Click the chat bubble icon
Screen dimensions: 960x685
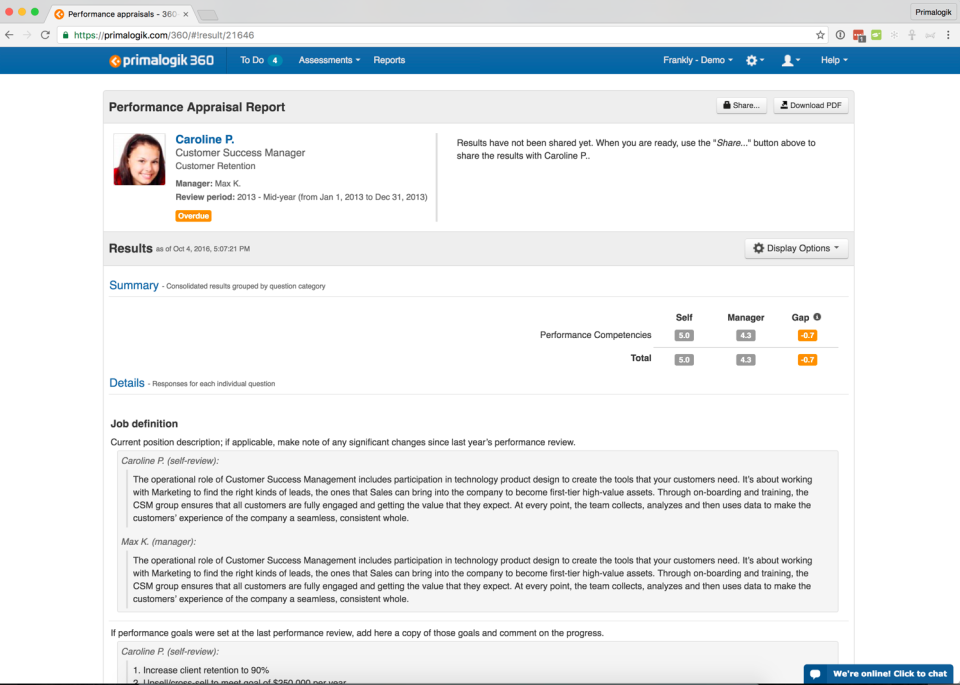click(815, 674)
